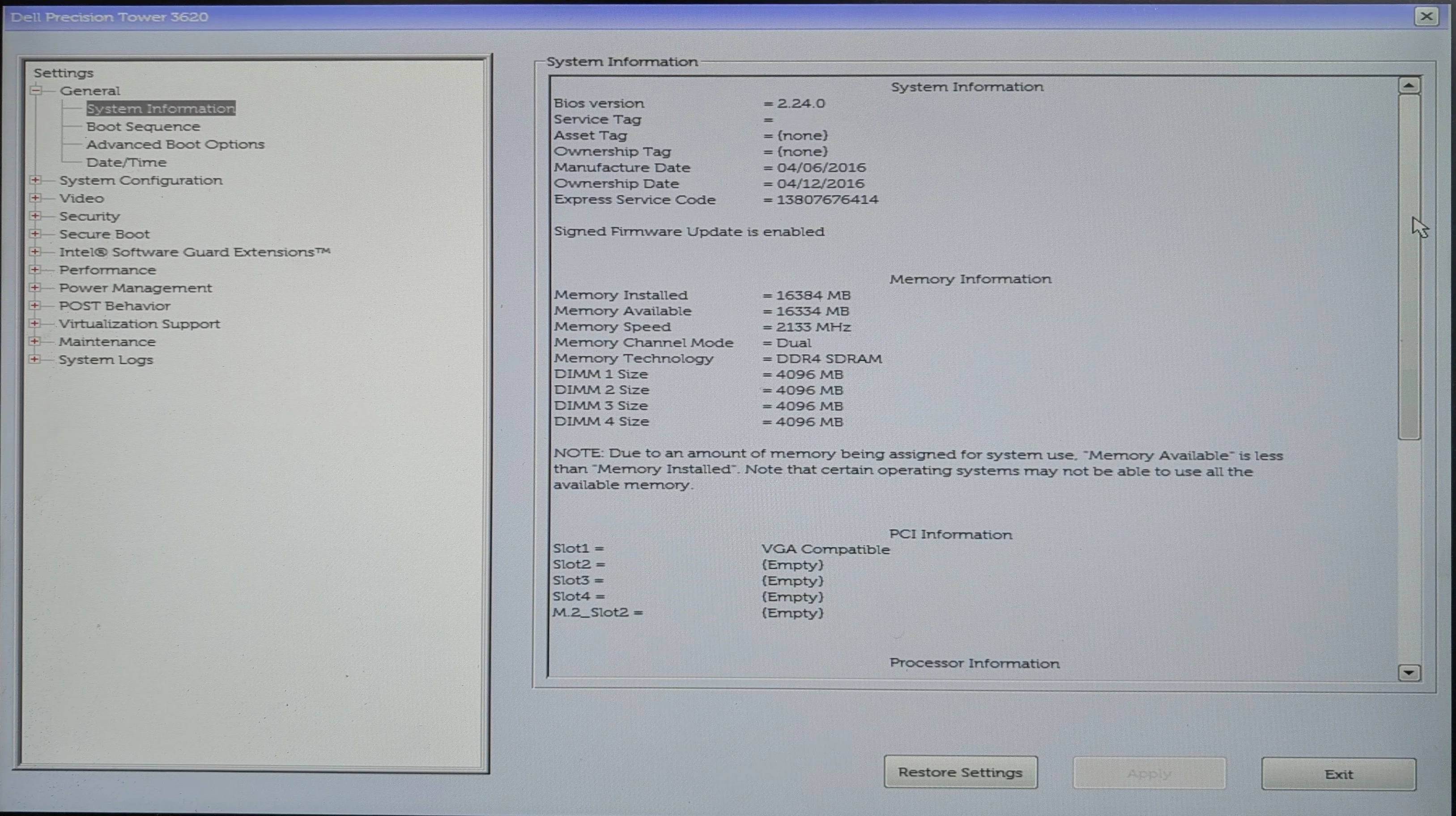
Task: Click the PCI Information heading
Action: [951, 535]
